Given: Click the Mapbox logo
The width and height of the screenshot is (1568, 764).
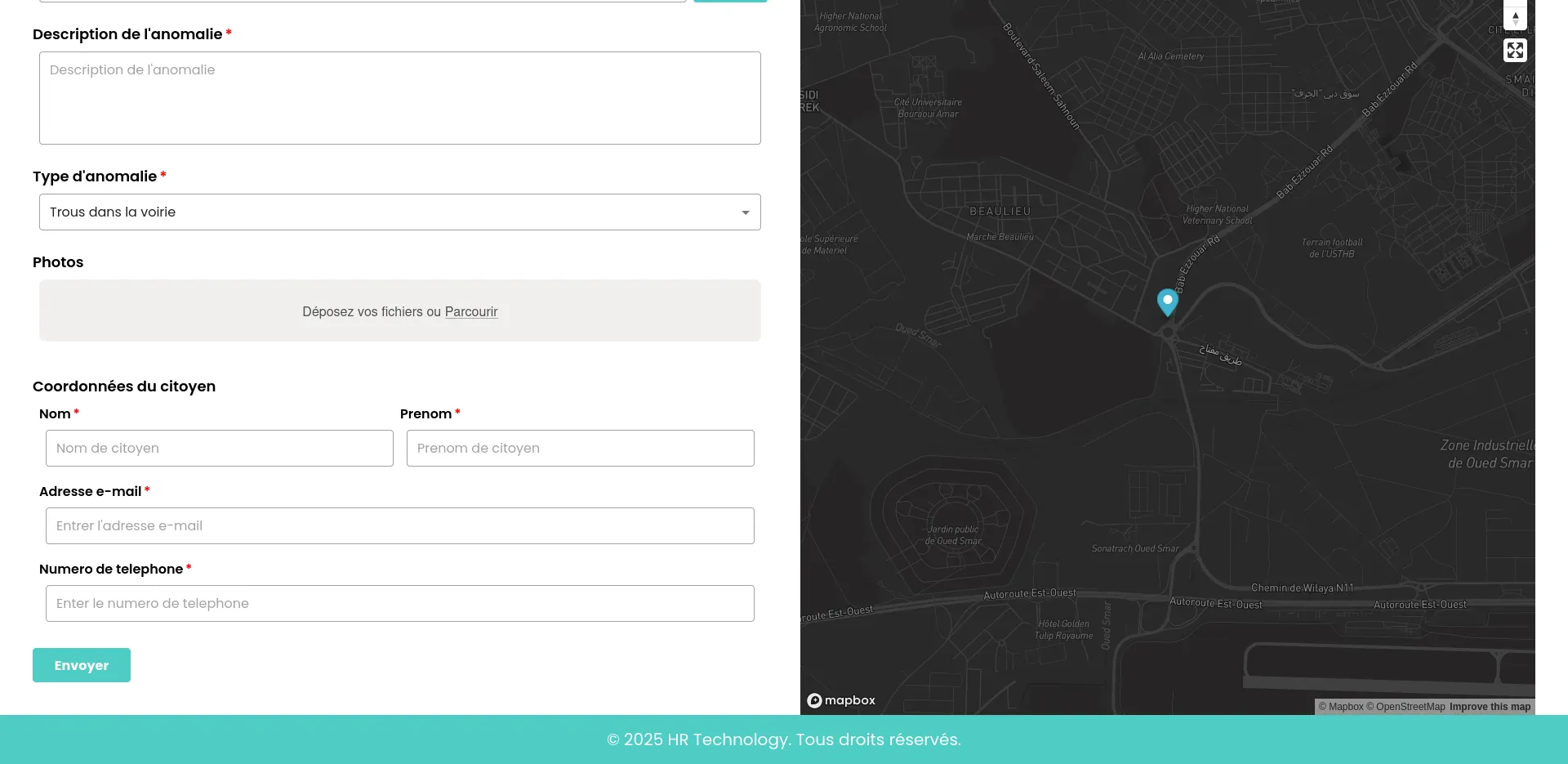Looking at the screenshot, I should [x=841, y=700].
